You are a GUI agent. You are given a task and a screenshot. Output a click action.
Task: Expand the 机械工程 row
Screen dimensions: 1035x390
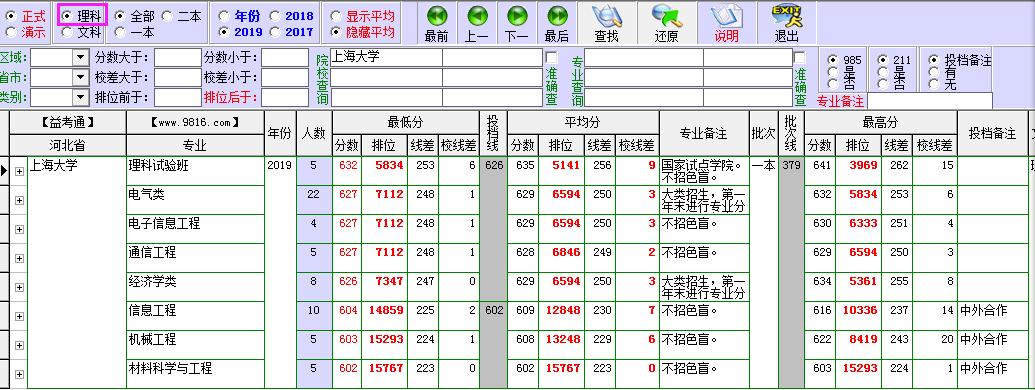(x=19, y=345)
